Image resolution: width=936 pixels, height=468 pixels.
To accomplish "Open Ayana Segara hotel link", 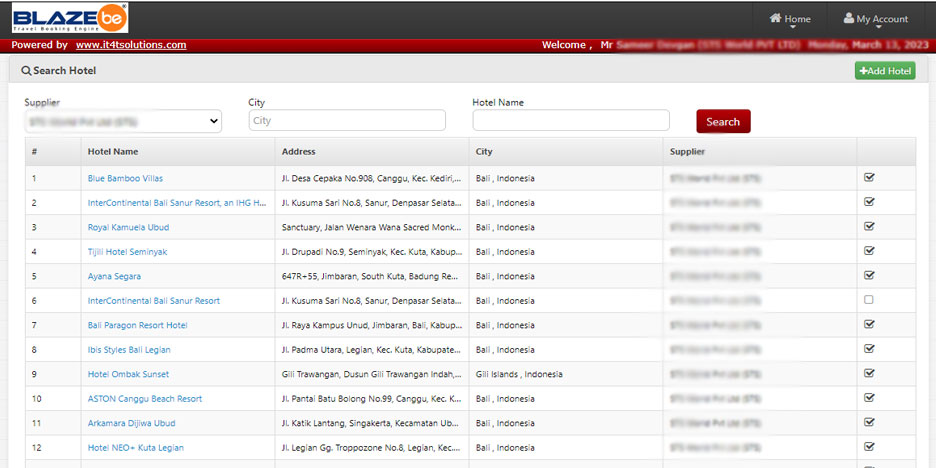I will 114,276.
